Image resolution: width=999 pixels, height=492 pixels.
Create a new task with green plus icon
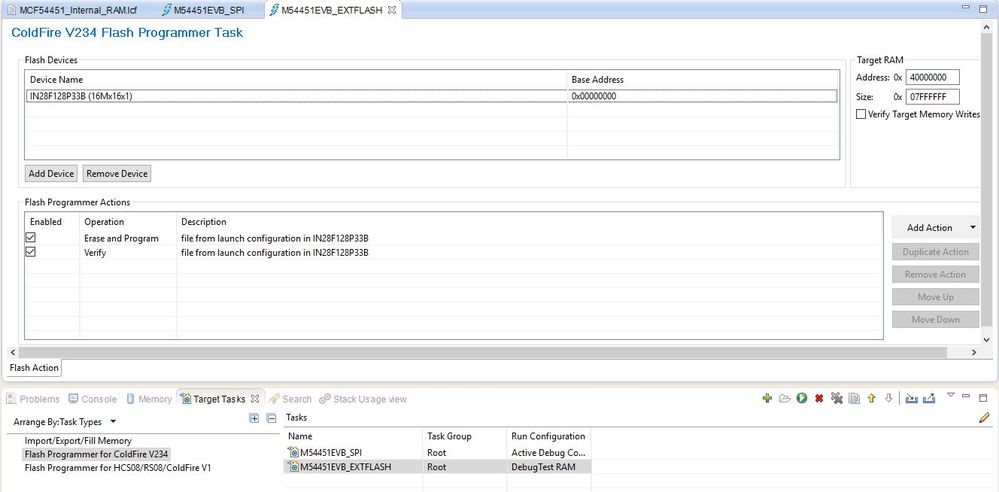coord(767,398)
